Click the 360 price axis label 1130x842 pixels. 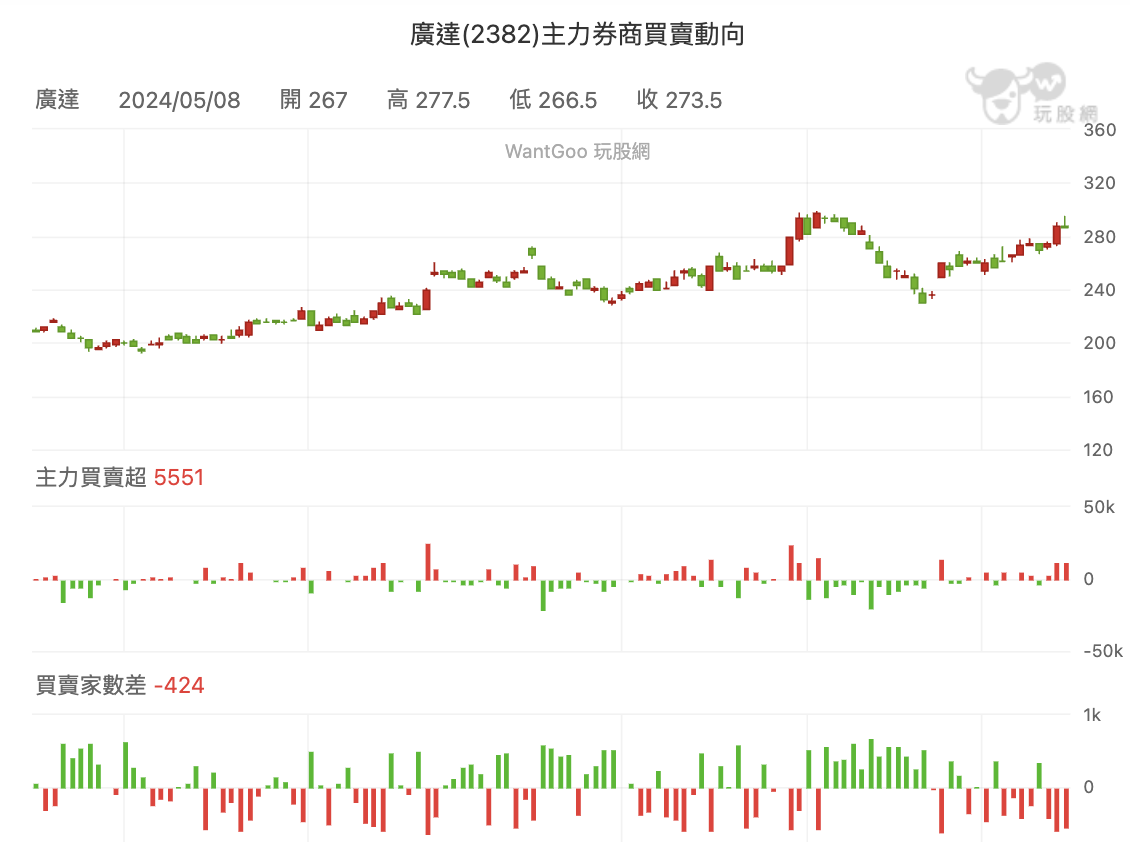click(x=1099, y=130)
